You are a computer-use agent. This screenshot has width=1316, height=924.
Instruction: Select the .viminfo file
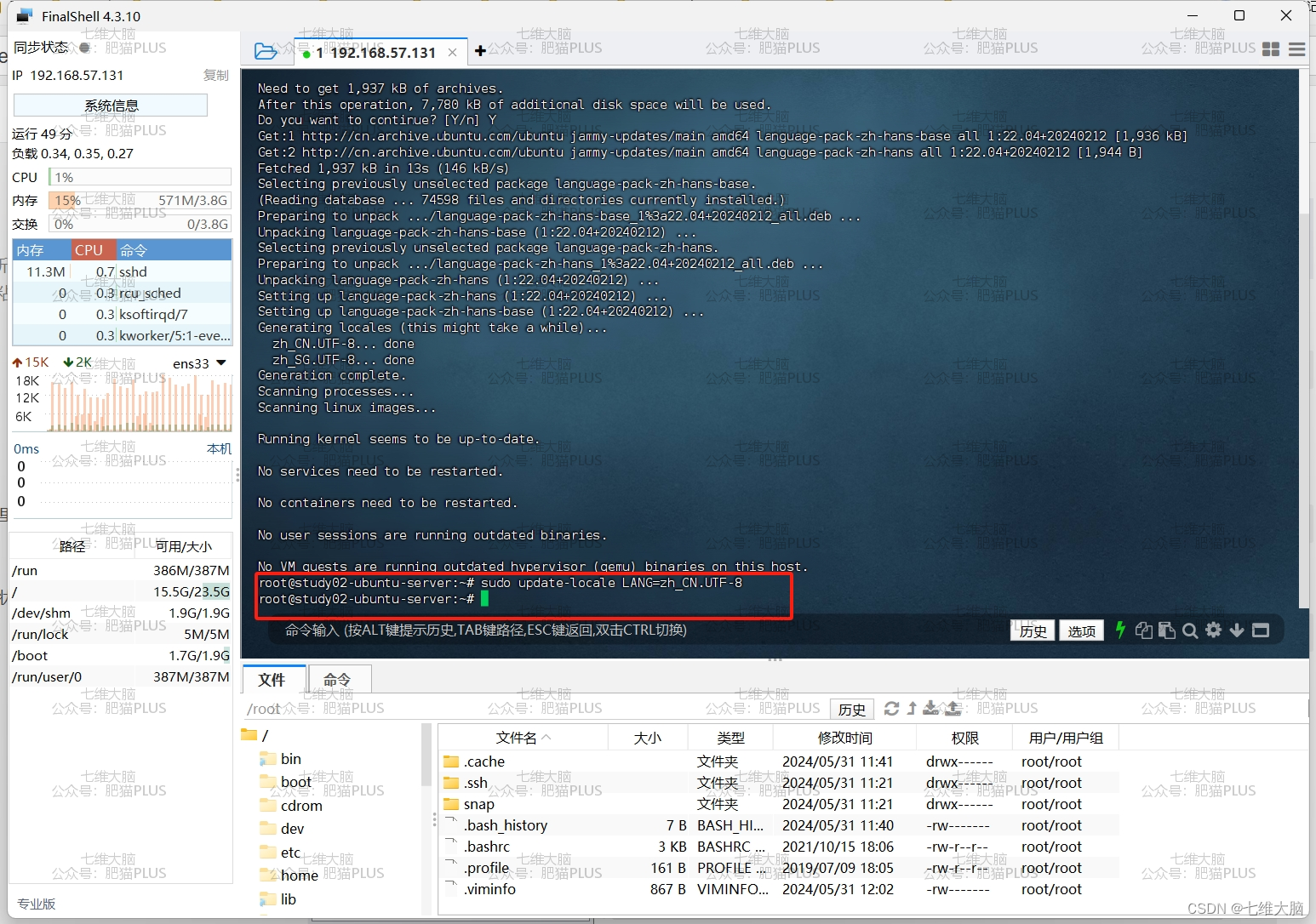coord(780,889)
